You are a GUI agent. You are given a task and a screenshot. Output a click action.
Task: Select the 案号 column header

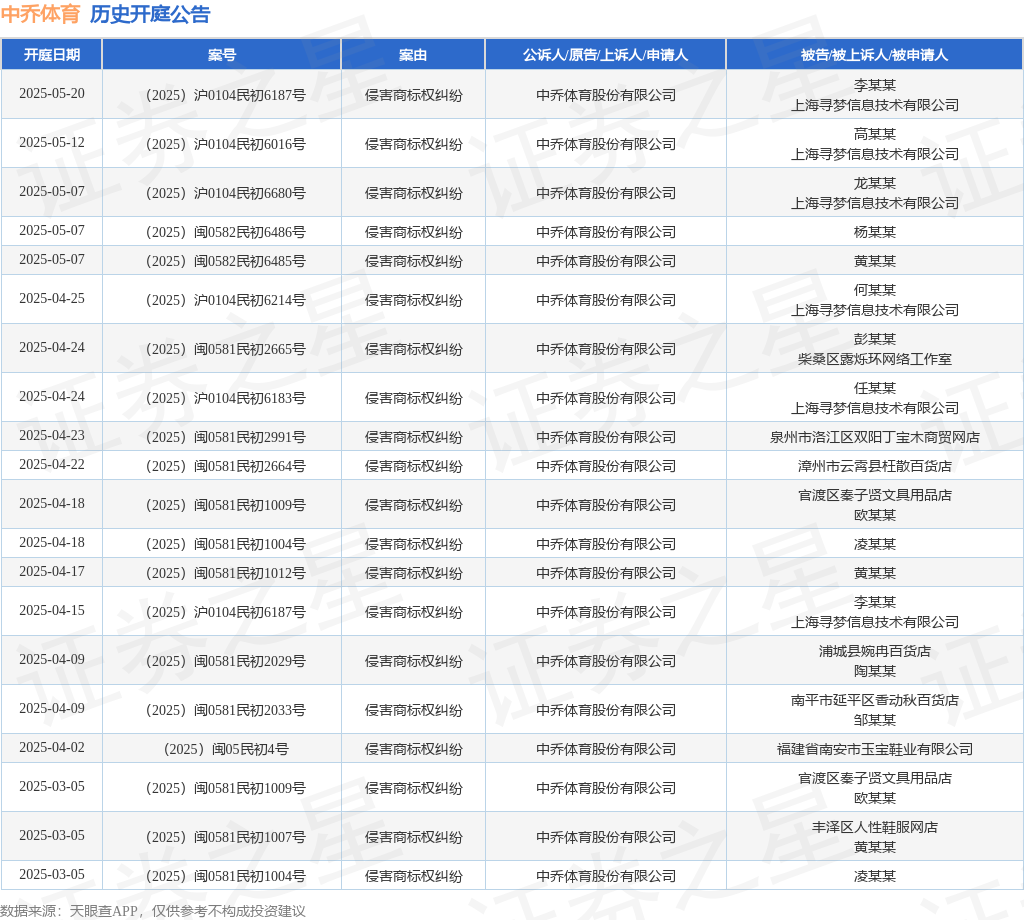click(x=221, y=55)
